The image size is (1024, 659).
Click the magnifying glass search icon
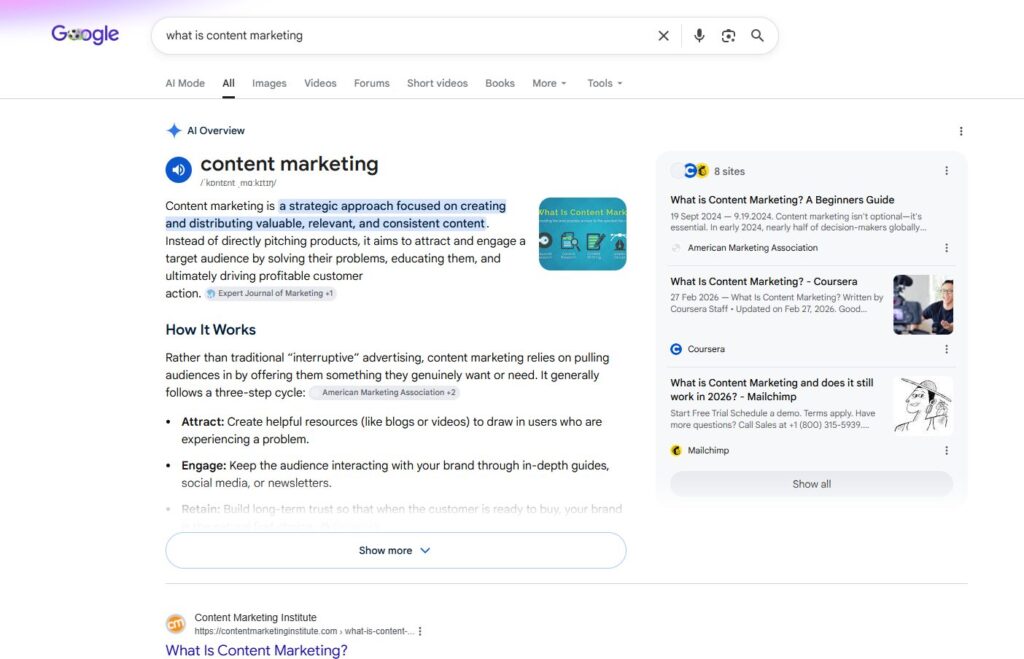click(757, 36)
